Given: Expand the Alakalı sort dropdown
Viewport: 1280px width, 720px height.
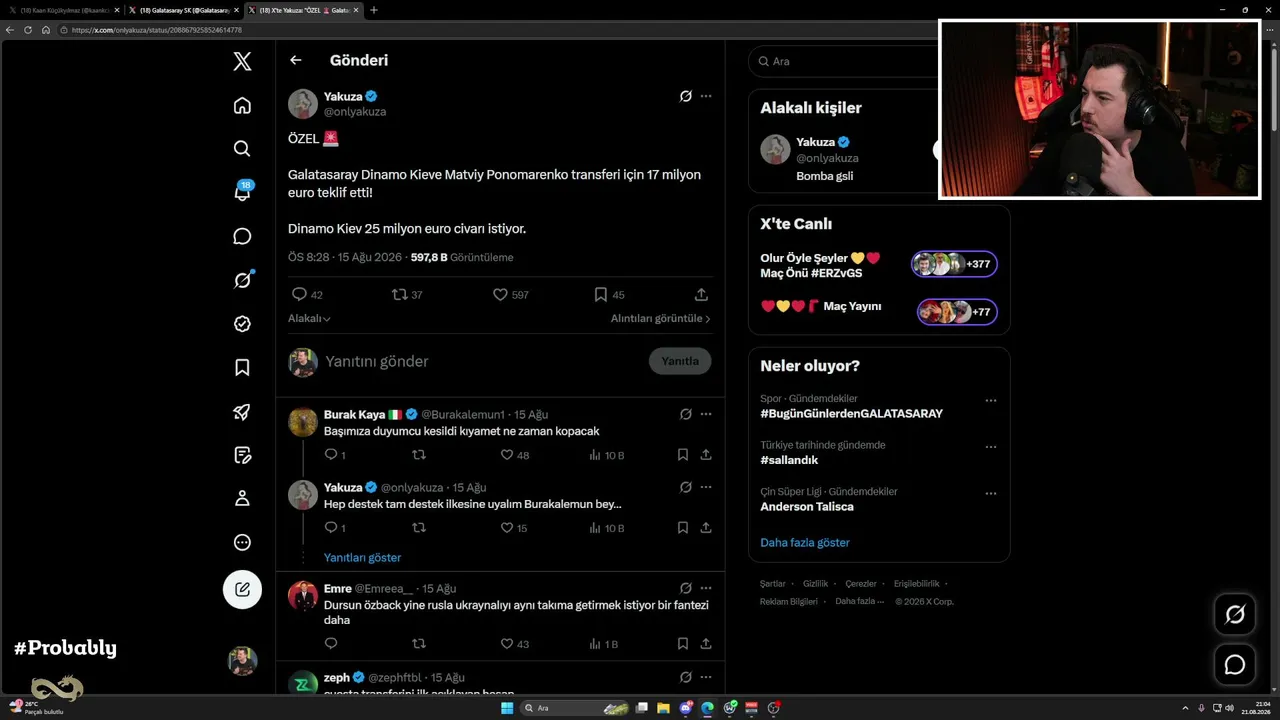Looking at the screenshot, I should (x=309, y=318).
